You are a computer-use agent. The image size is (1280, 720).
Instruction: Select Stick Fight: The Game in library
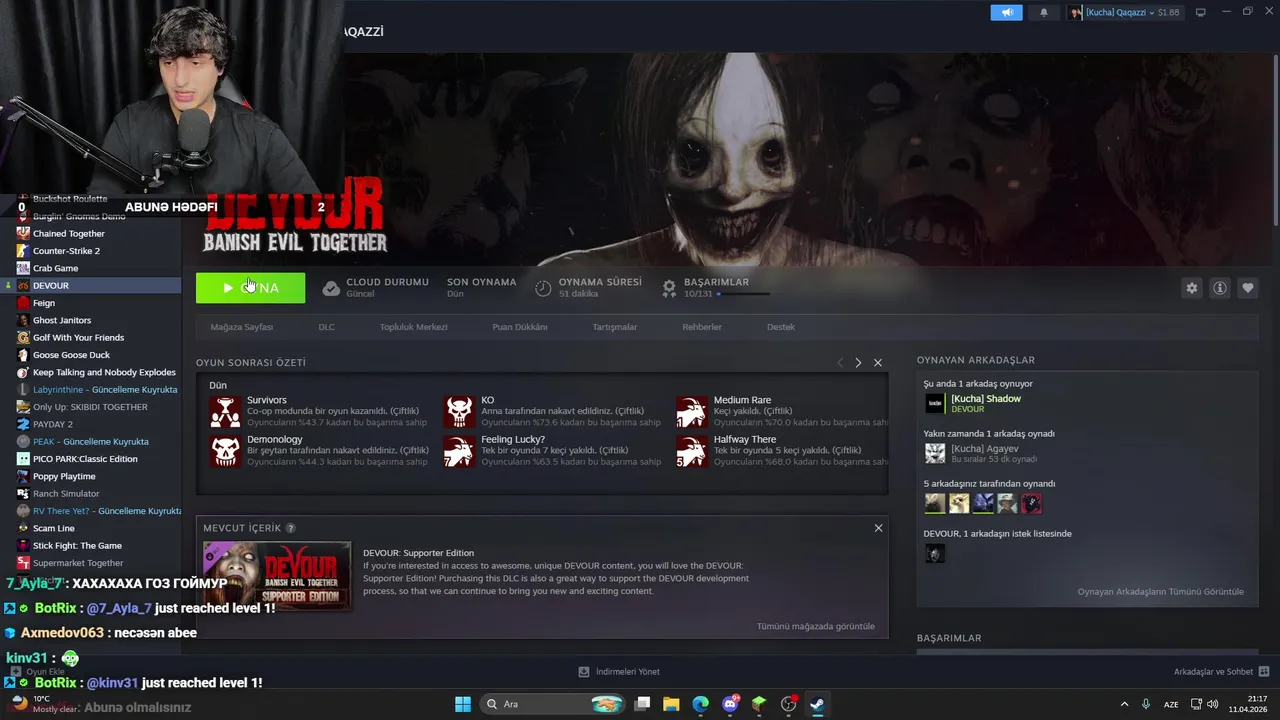click(77, 546)
